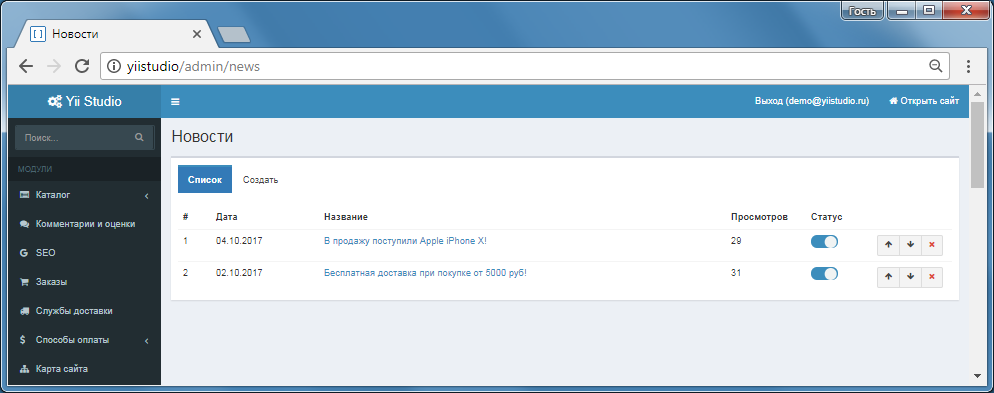Screen dimensions: 994x393
Task: Click the browser forward arrow
Action: pyautogui.click(x=54, y=66)
